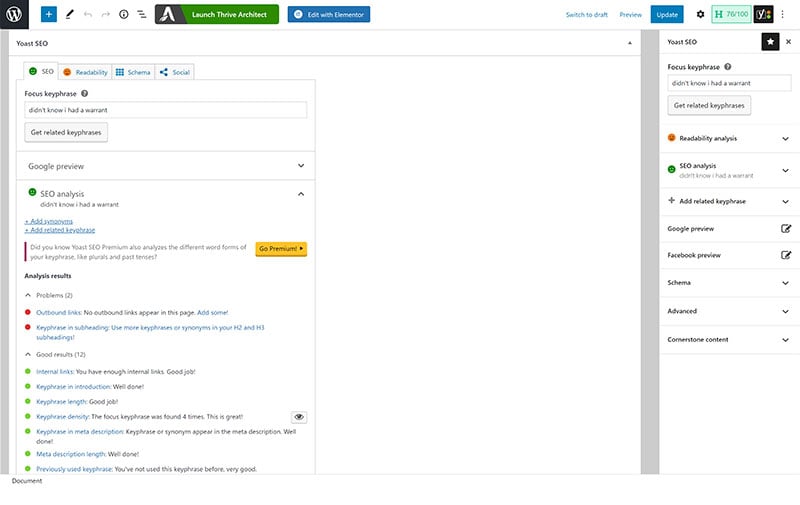Click orange face icon beside Readability analysis
This screenshot has height=505, width=800.
coord(671,138)
